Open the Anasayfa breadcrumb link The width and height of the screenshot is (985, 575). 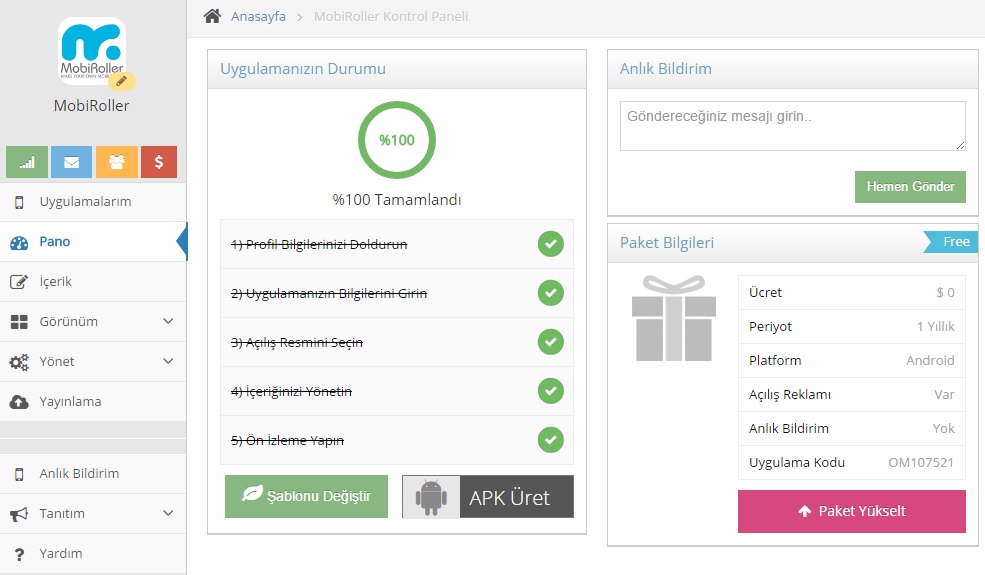(258, 16)
